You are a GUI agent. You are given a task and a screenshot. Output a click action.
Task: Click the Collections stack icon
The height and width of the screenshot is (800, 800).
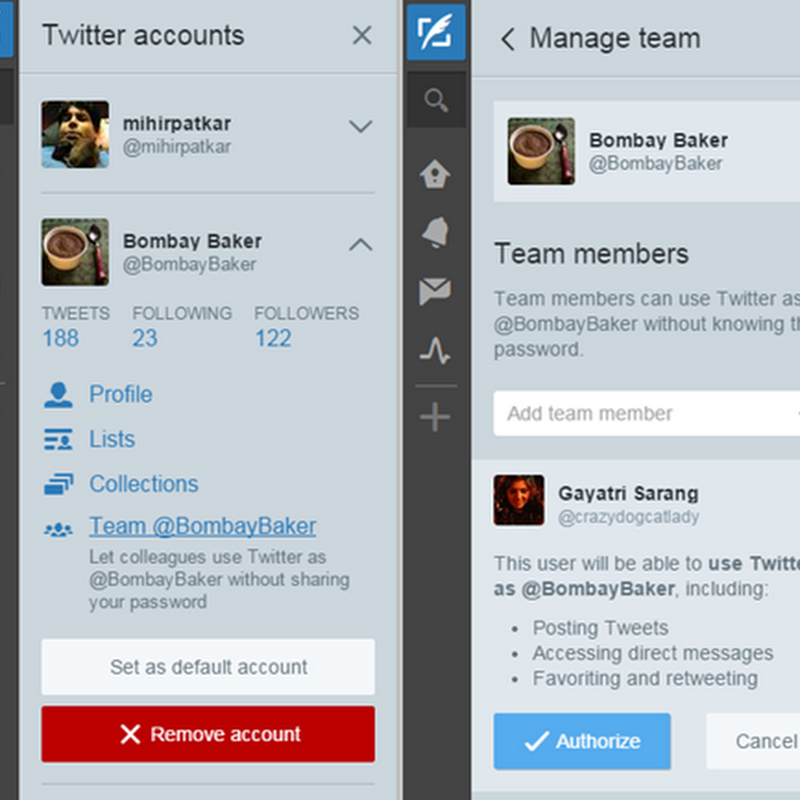(58, 484)
